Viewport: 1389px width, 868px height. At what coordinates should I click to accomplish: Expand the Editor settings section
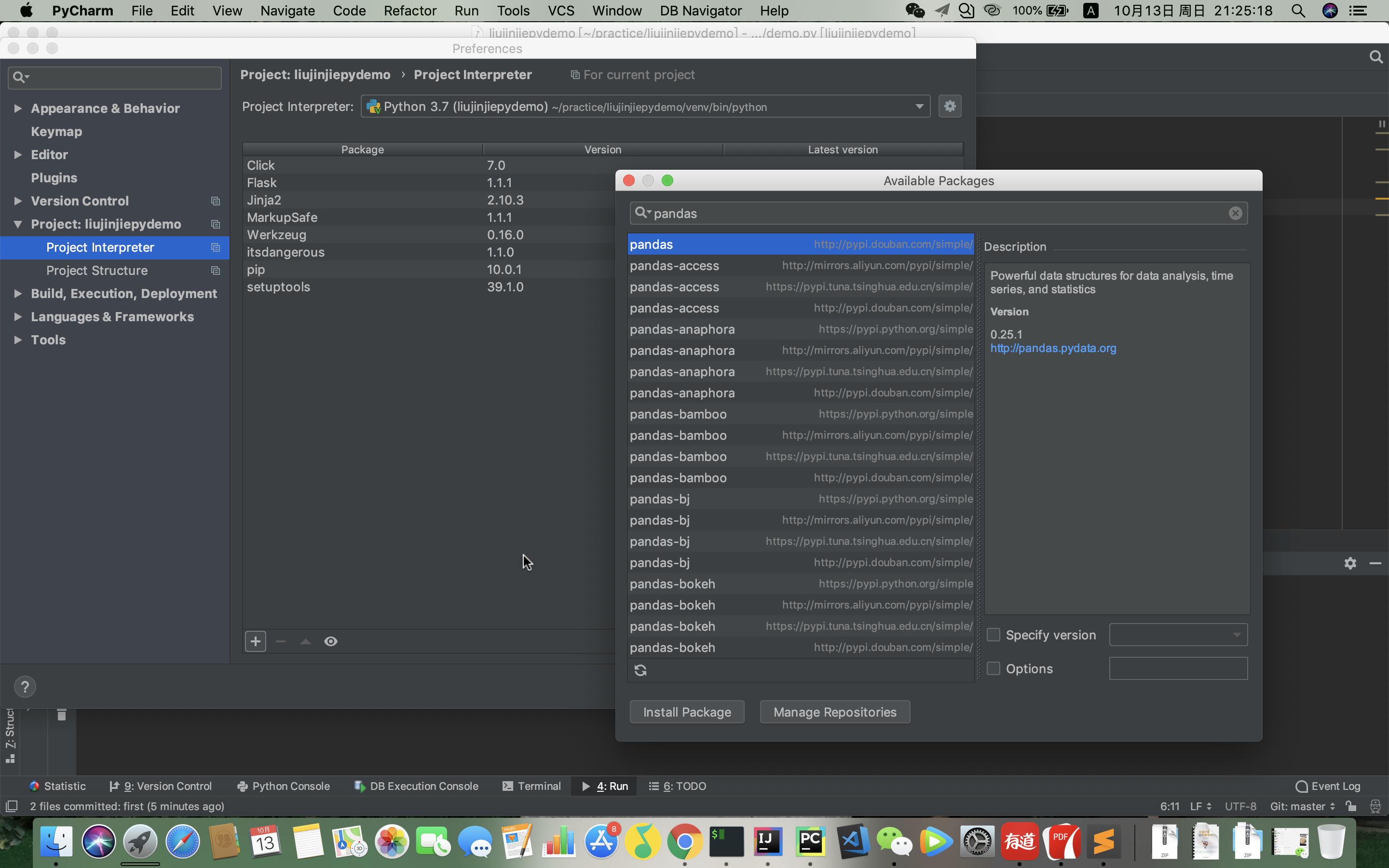(18, 154)
